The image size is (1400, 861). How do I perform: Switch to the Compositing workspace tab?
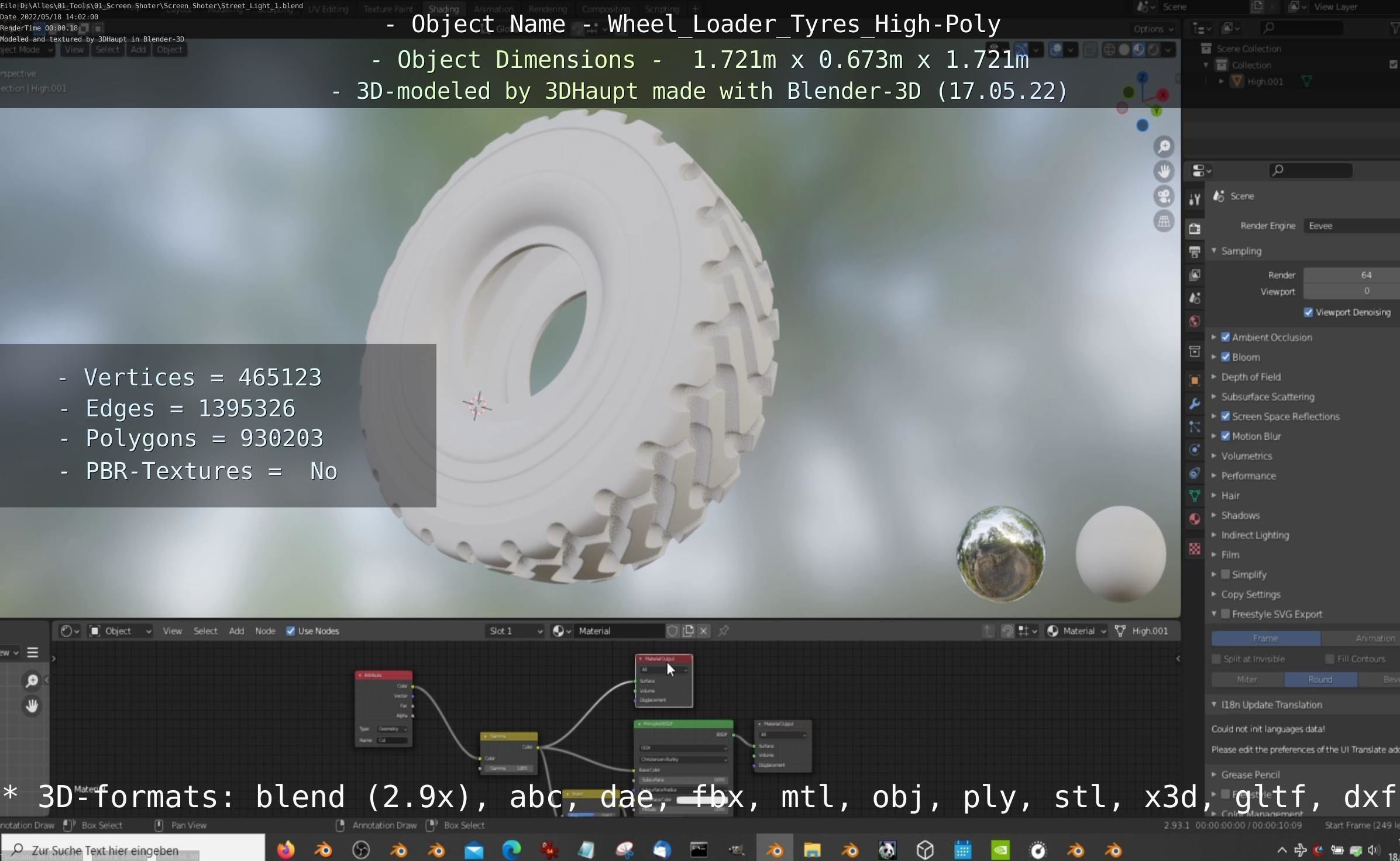[x=606, y=9]
